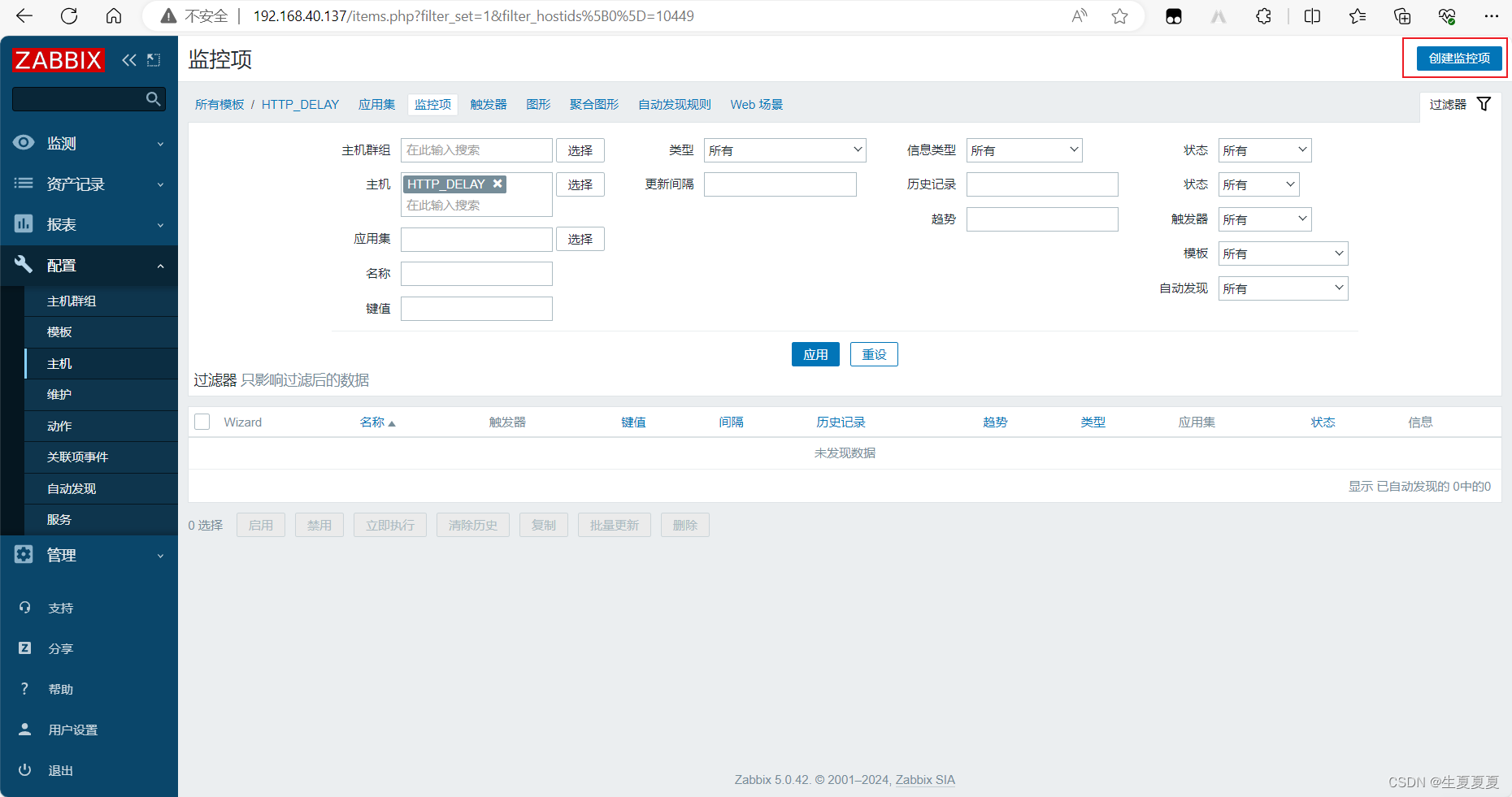The width and height of the screenshot is (1512, 797).
Task: Click the 配置 wrench icon
Action: click(x=24, y=264)
